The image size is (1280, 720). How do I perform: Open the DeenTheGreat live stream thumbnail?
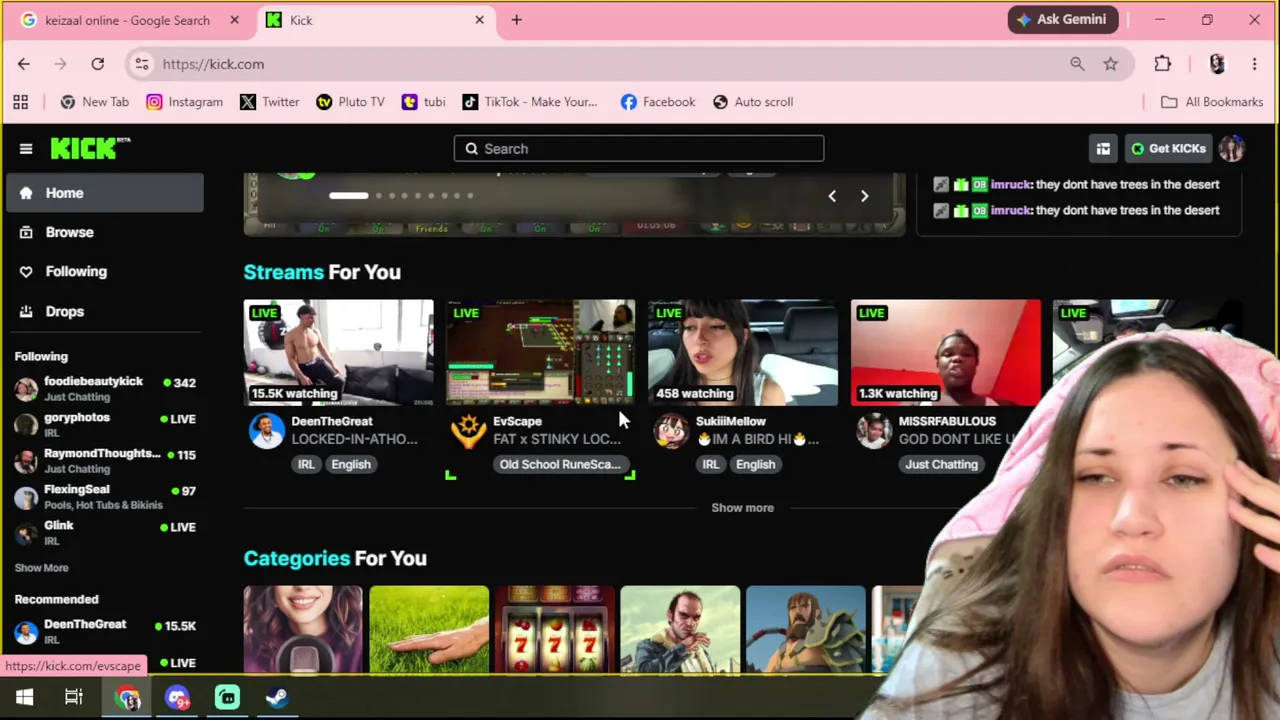tap(339, 353)
